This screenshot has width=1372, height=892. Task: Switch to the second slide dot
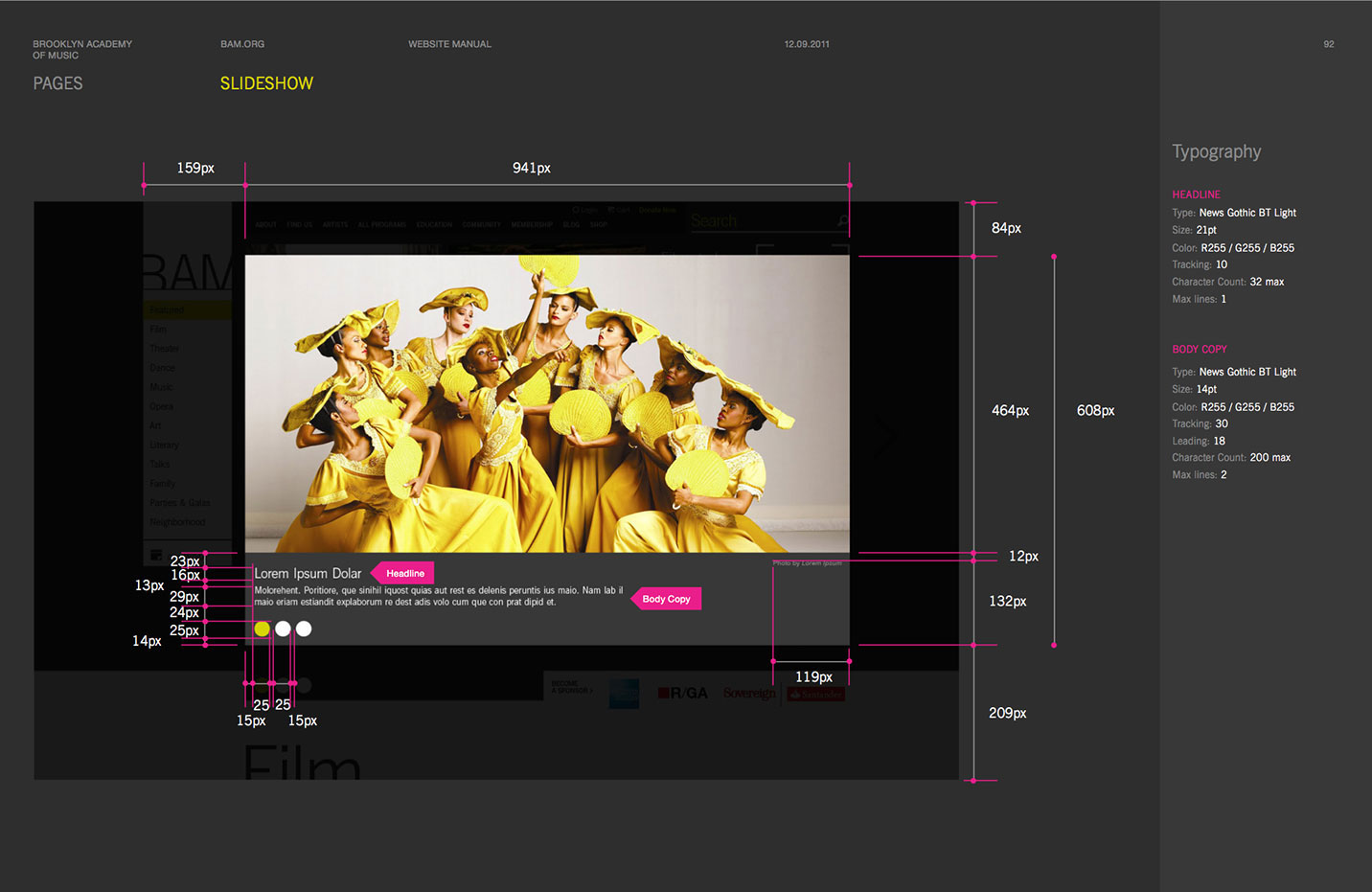(x=283, y=629)
